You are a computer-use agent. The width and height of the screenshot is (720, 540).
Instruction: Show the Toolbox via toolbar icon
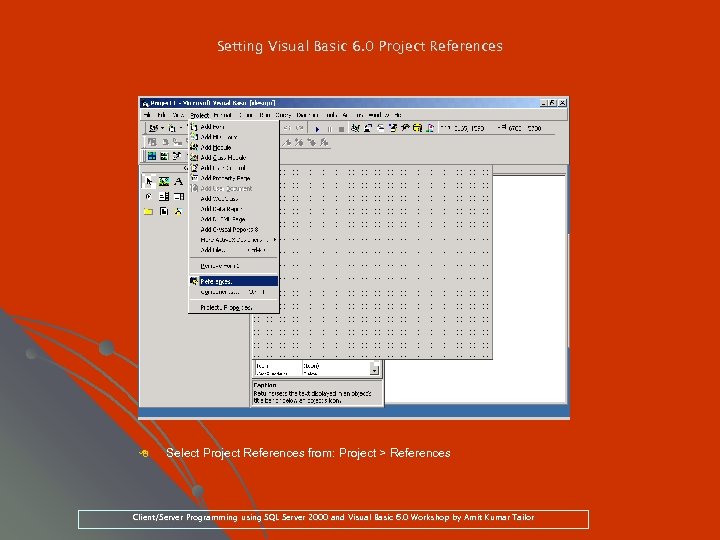click(405, 128)
